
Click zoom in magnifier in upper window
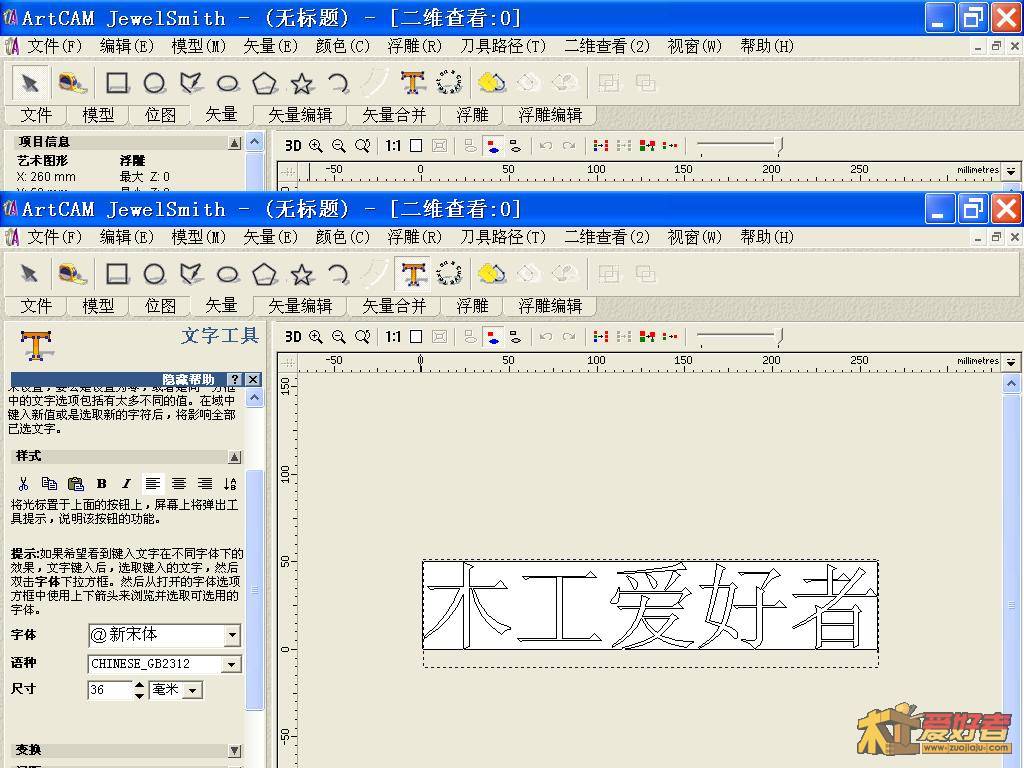tap(316, 146)
